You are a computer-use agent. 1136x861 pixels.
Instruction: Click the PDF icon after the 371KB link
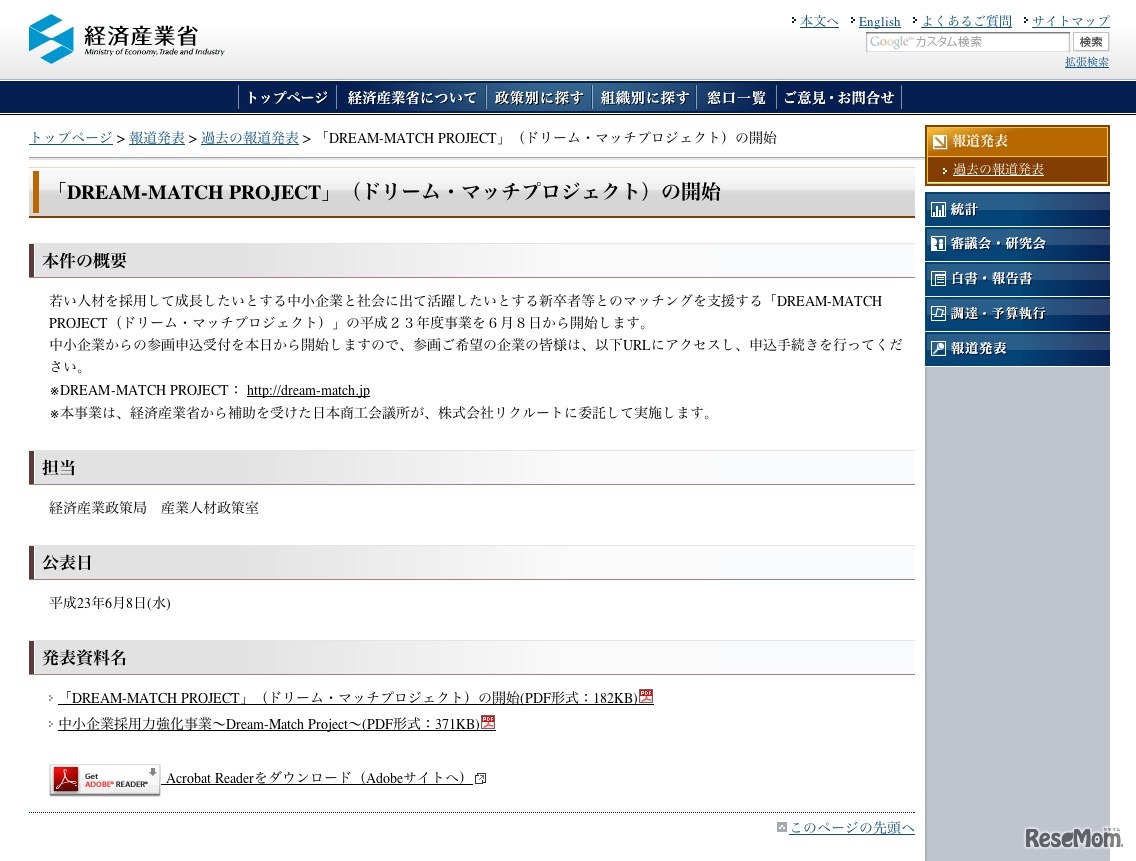pyautogui.click(x=488, y=722)
